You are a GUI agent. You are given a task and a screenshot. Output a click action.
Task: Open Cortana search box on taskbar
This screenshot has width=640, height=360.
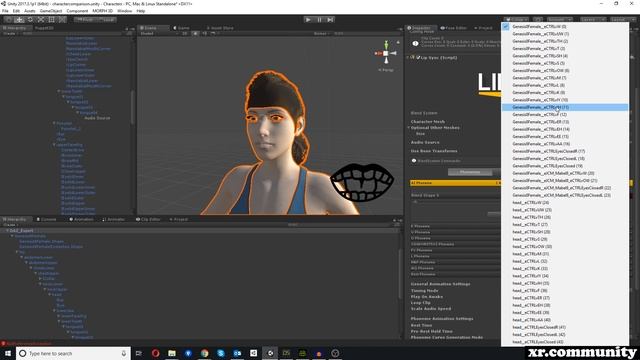click(73, 353)
